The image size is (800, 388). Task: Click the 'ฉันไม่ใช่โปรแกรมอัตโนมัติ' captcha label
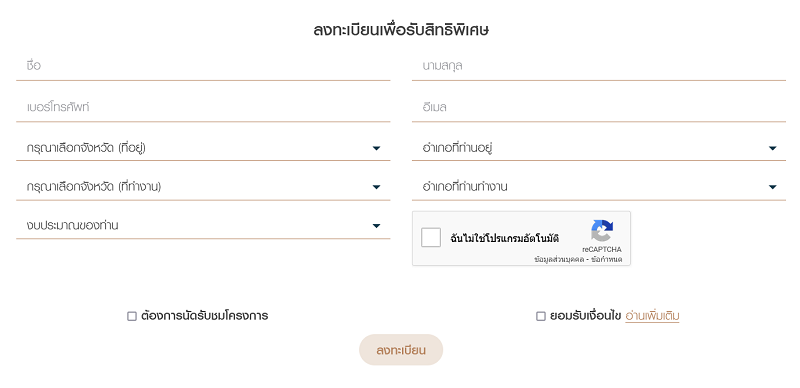505,238
